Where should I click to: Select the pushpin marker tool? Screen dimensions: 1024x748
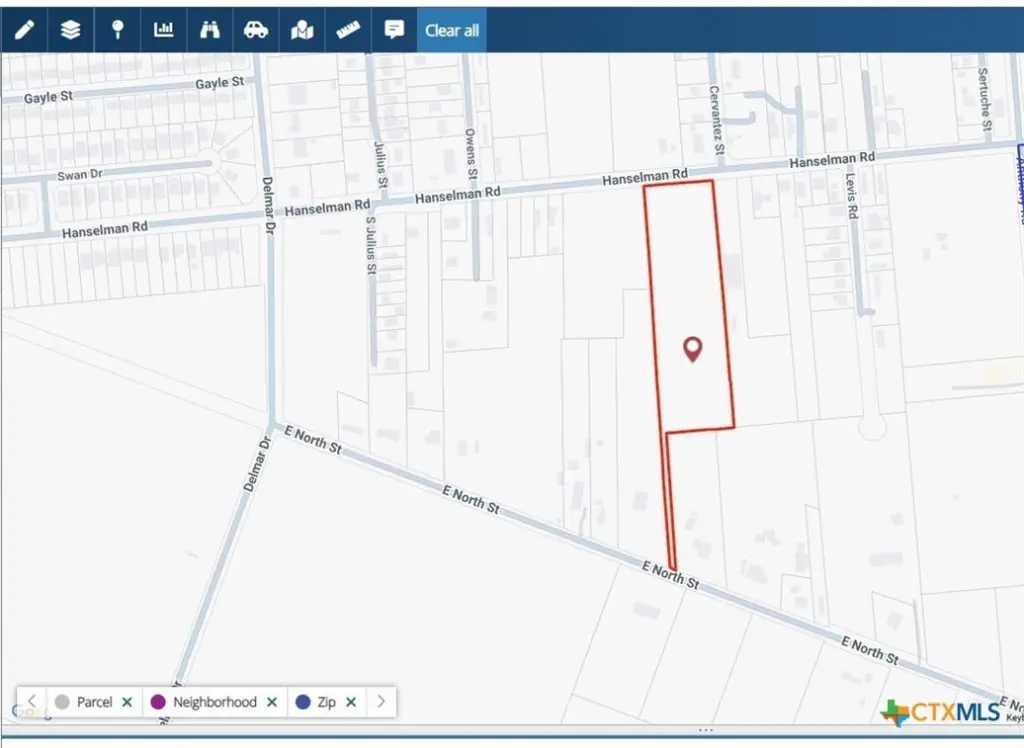pos(117,29)
